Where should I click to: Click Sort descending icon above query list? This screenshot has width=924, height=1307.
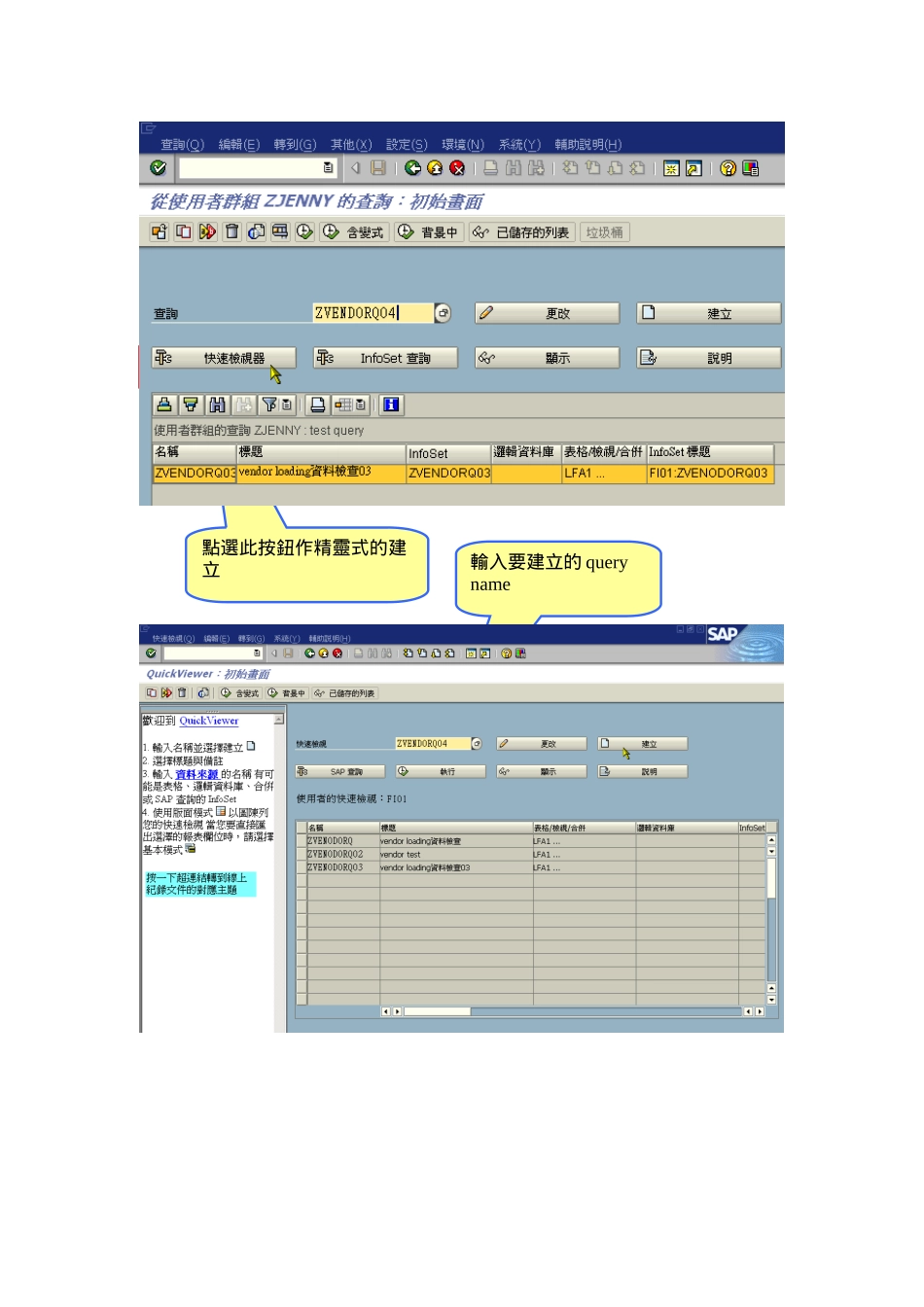point(191,405)
